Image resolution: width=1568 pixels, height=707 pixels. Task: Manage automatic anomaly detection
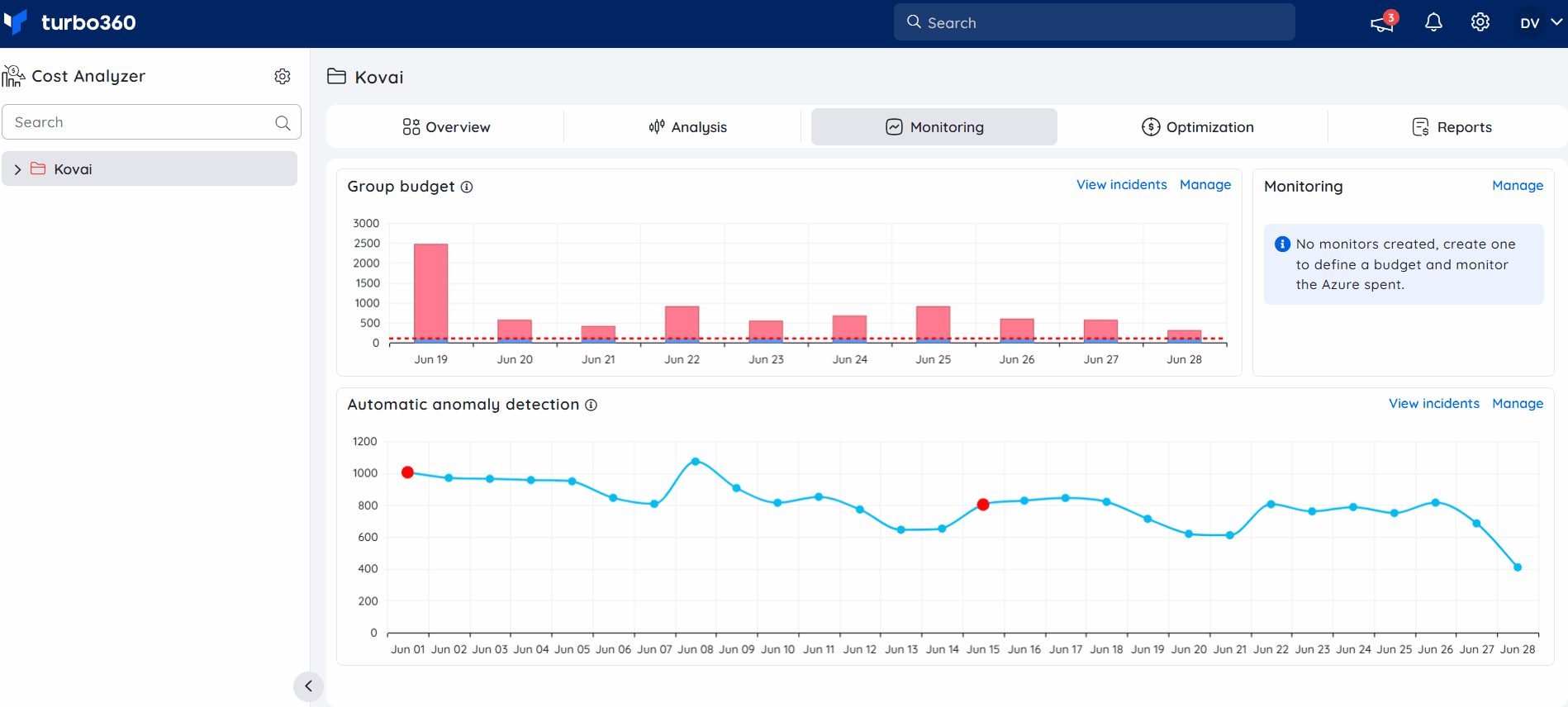[x=1518, y=404]
